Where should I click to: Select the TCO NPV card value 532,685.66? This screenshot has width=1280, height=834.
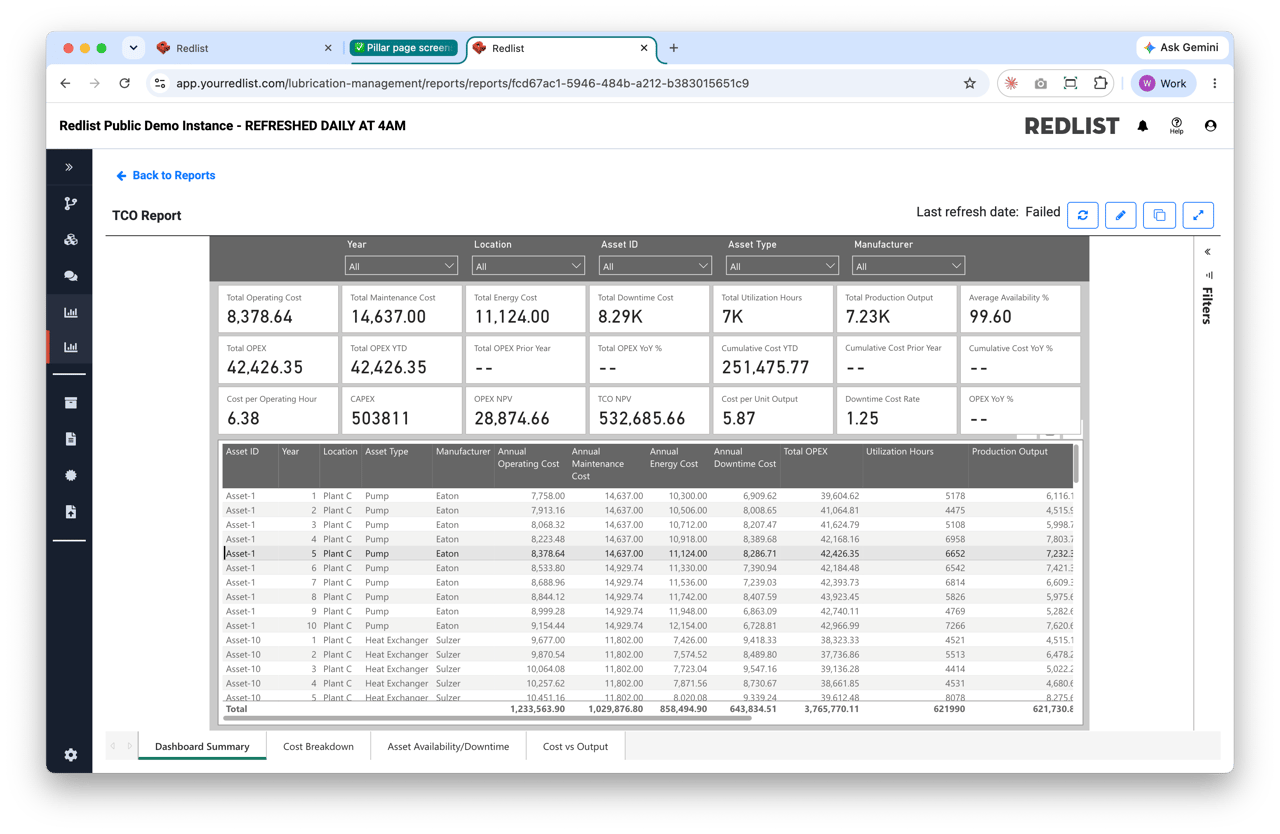pos(641,418)
